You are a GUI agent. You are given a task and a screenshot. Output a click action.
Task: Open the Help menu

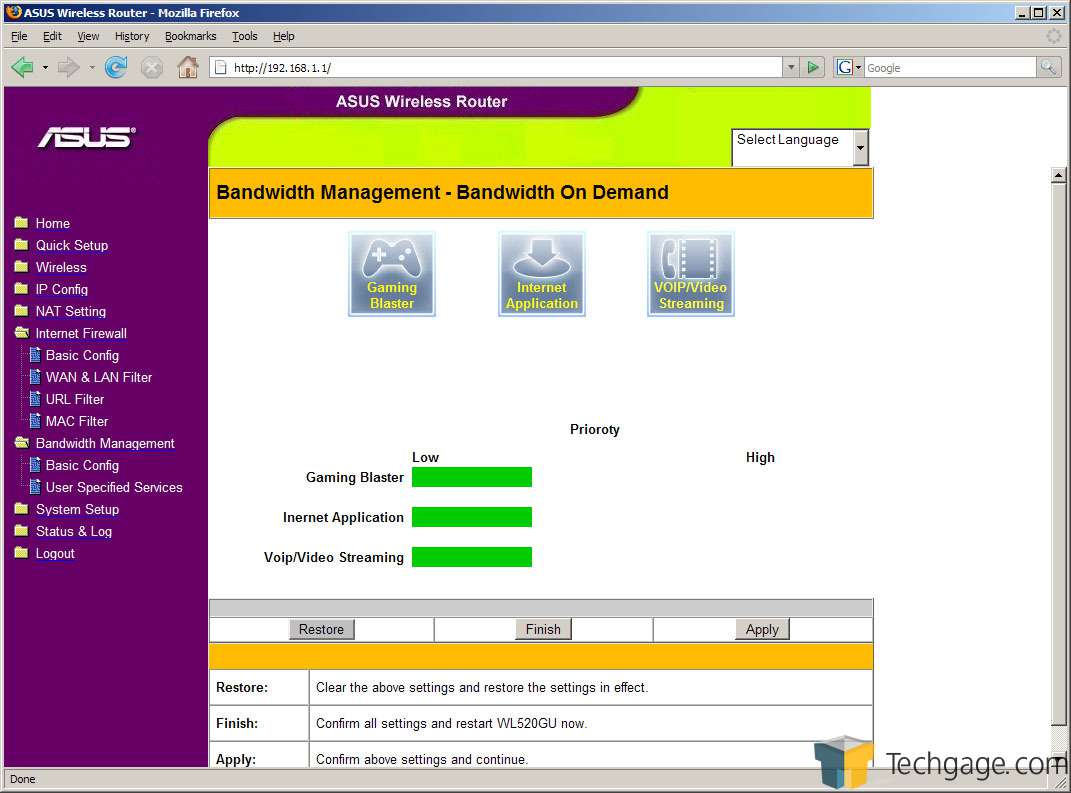[283, 36]
